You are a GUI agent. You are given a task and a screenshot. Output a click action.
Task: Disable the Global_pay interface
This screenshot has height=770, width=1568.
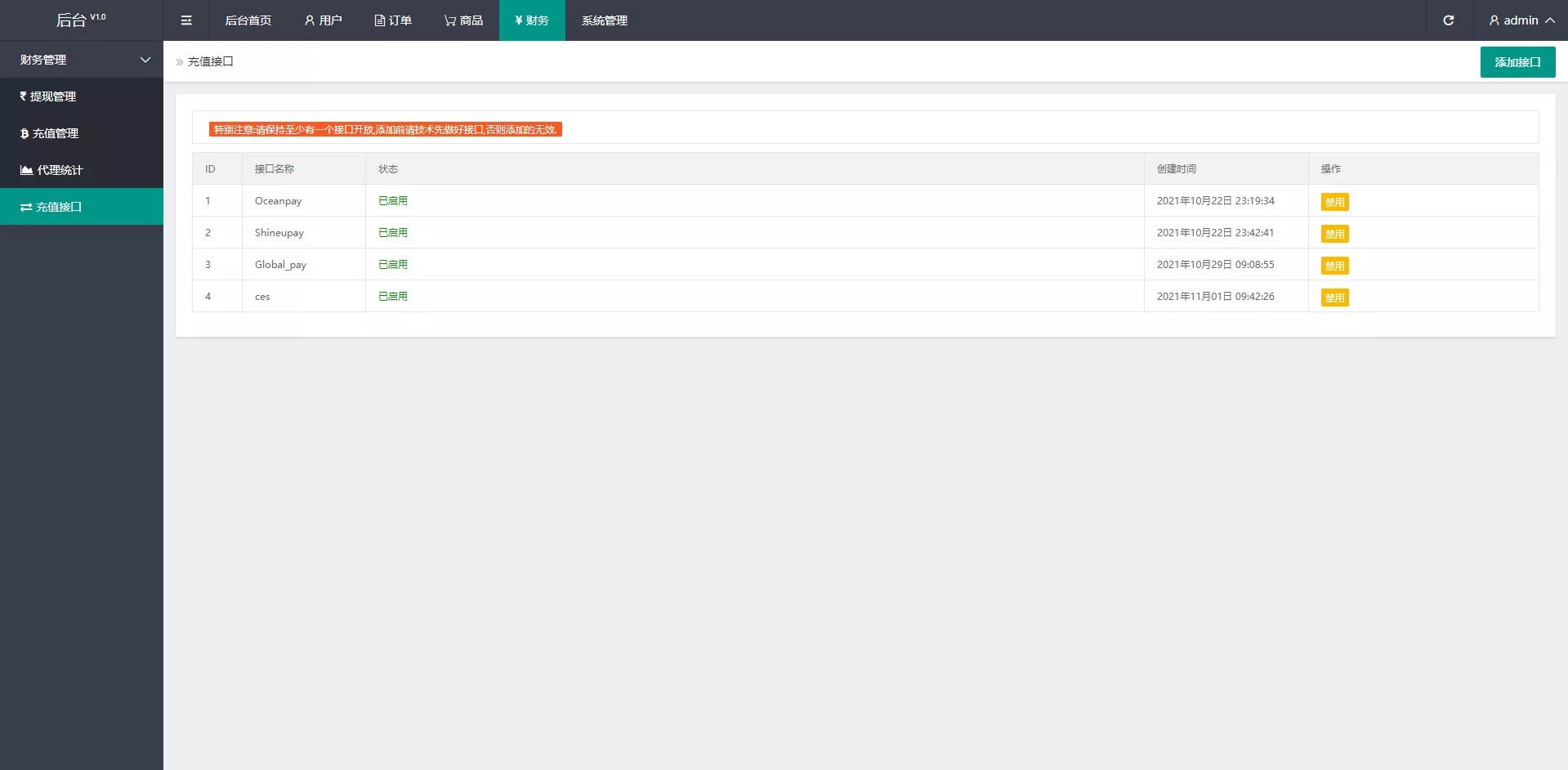[1334, 266]
